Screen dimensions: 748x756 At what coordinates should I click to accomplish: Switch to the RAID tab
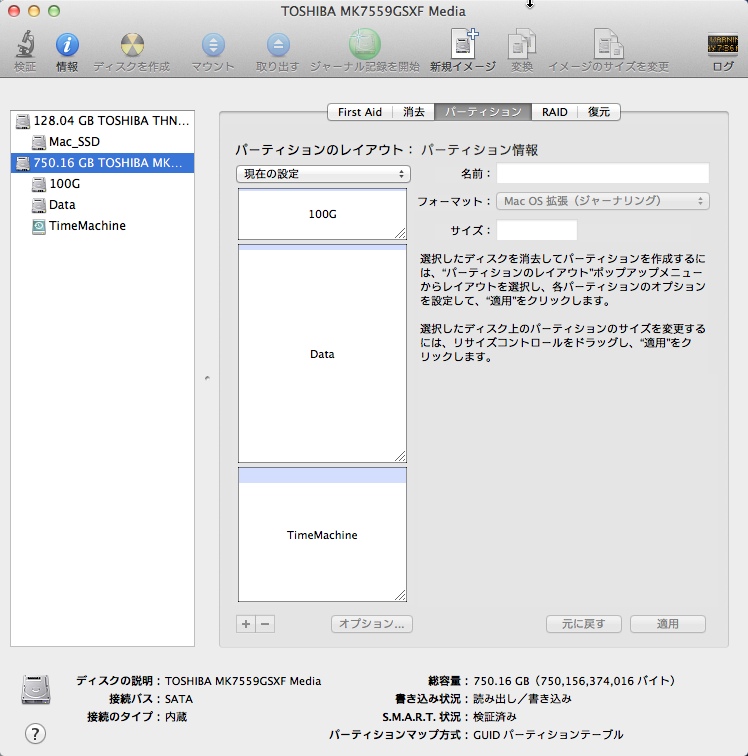555,112
